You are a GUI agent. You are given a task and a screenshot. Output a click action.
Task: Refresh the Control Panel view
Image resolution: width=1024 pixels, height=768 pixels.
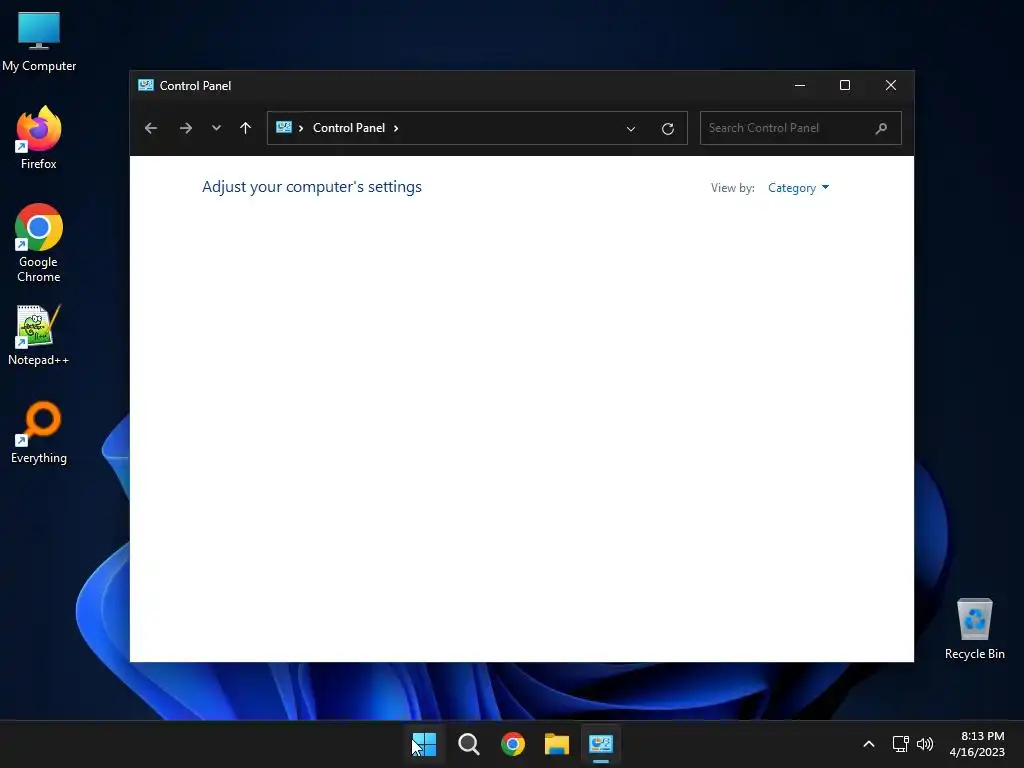tap(667, 129)
